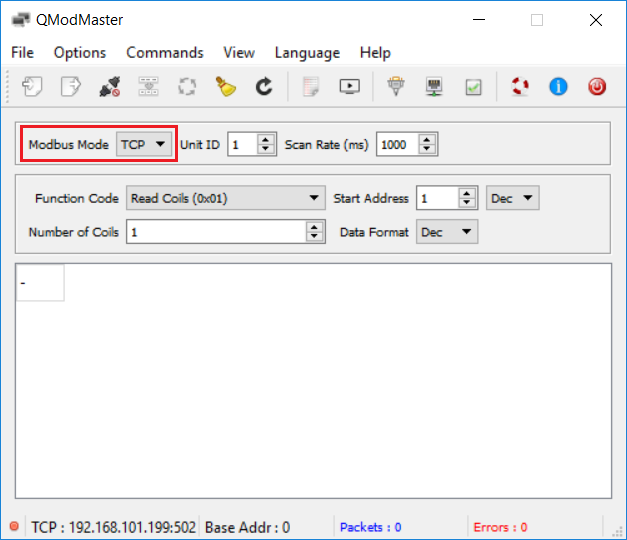Click the Scan Rate (ms) label
Image resolution: width=627 pixels, height=540 pixels.
click(326, 144)
